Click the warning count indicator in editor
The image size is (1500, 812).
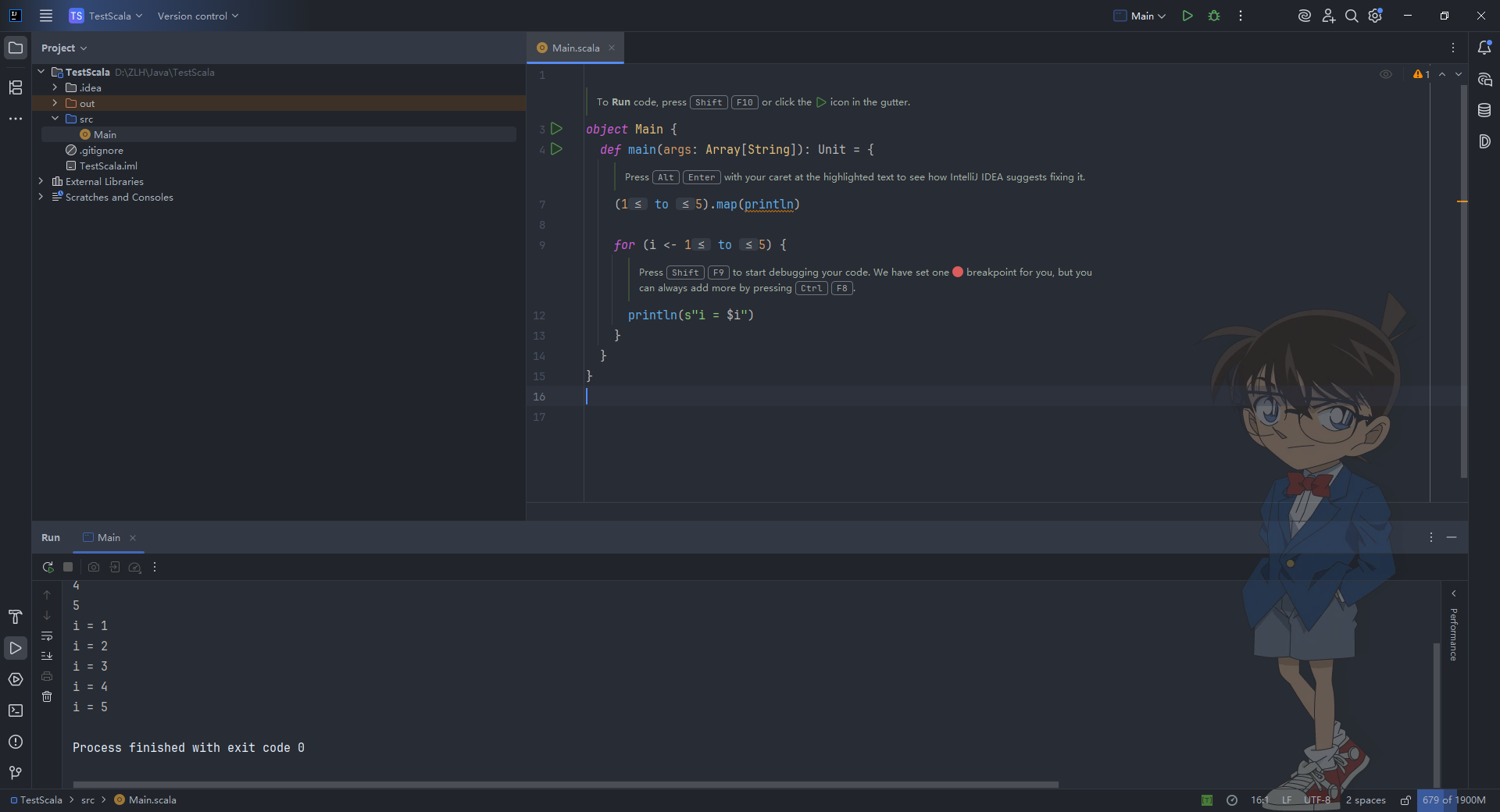click(1421, 74)
